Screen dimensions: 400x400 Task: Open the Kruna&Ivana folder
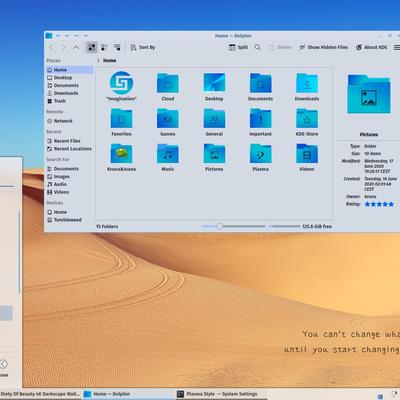click(121, 157)
